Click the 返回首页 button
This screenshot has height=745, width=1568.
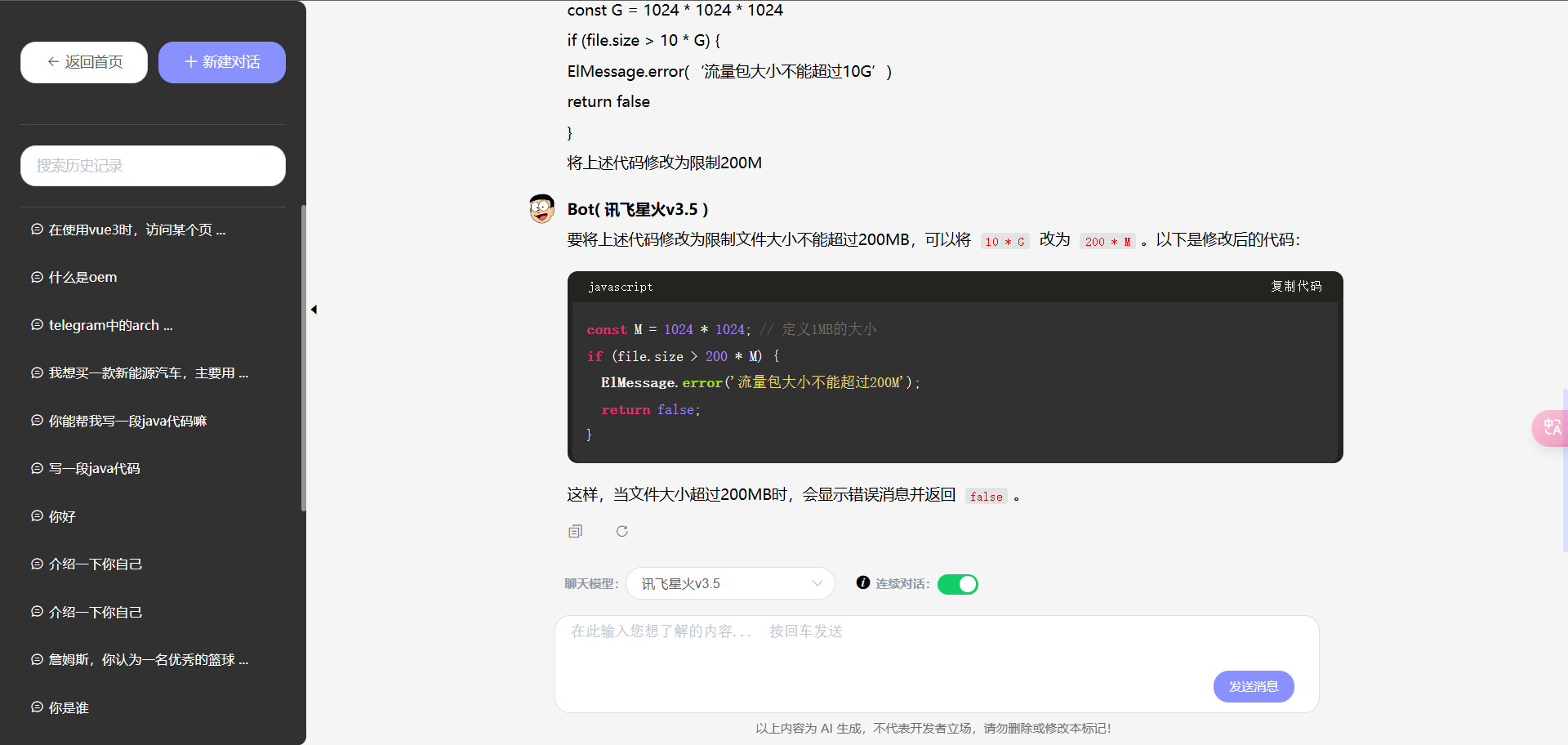click(84, 62)
